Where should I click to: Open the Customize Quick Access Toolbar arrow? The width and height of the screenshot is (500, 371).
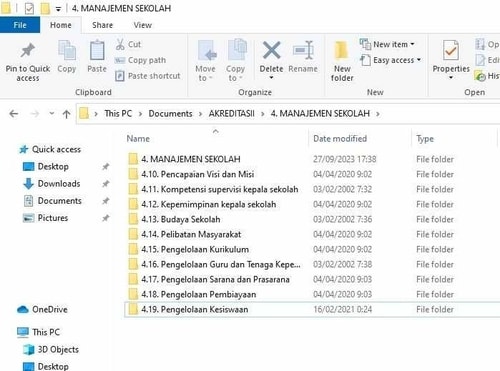pyautogui.click(x=58, y=9)
